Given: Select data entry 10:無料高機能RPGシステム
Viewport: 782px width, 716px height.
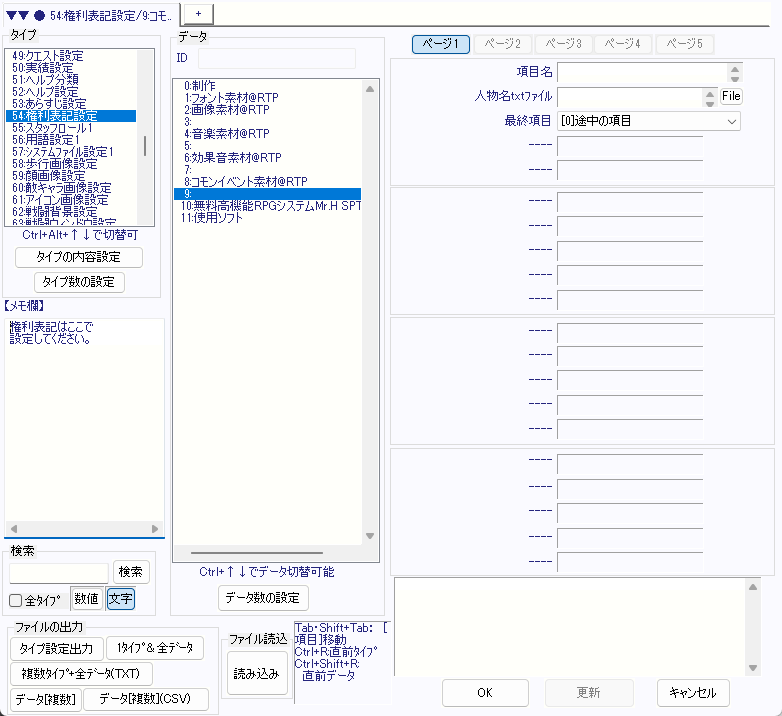Looking at the screenshot, I should pyautogui.click(x=270, y=206).
